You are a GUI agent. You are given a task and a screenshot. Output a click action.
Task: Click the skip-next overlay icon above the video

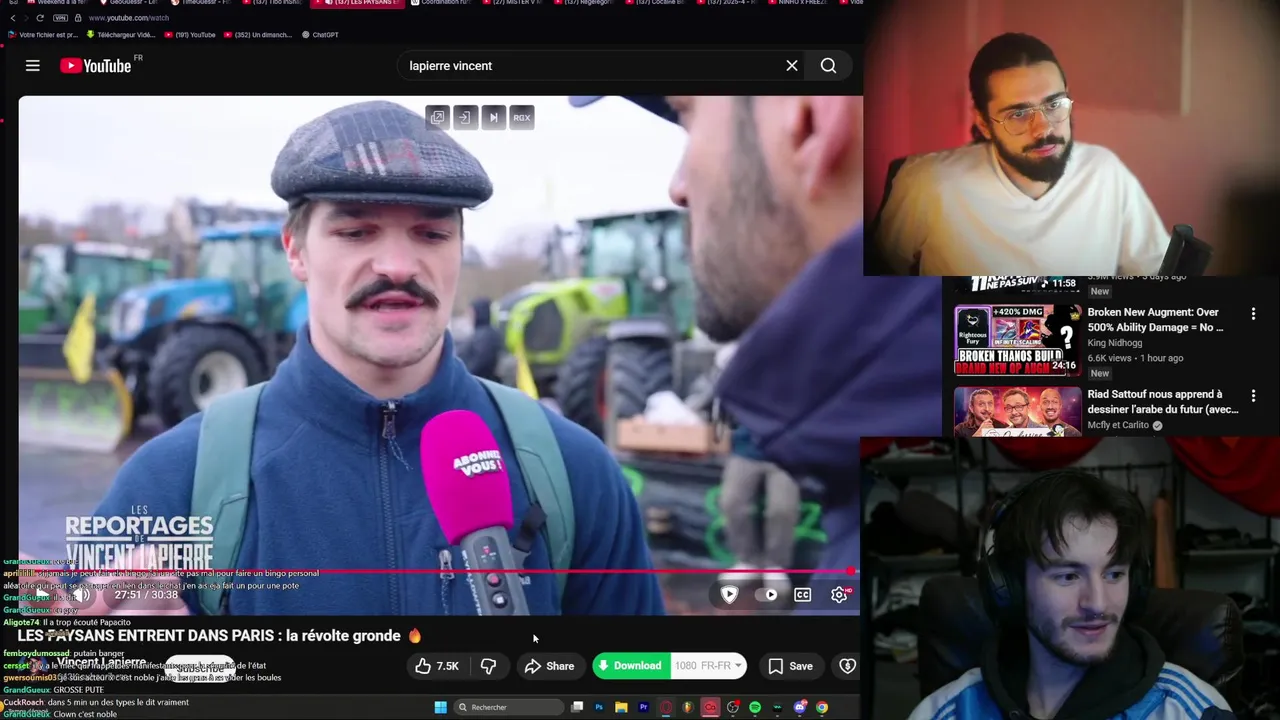(493, 117)
